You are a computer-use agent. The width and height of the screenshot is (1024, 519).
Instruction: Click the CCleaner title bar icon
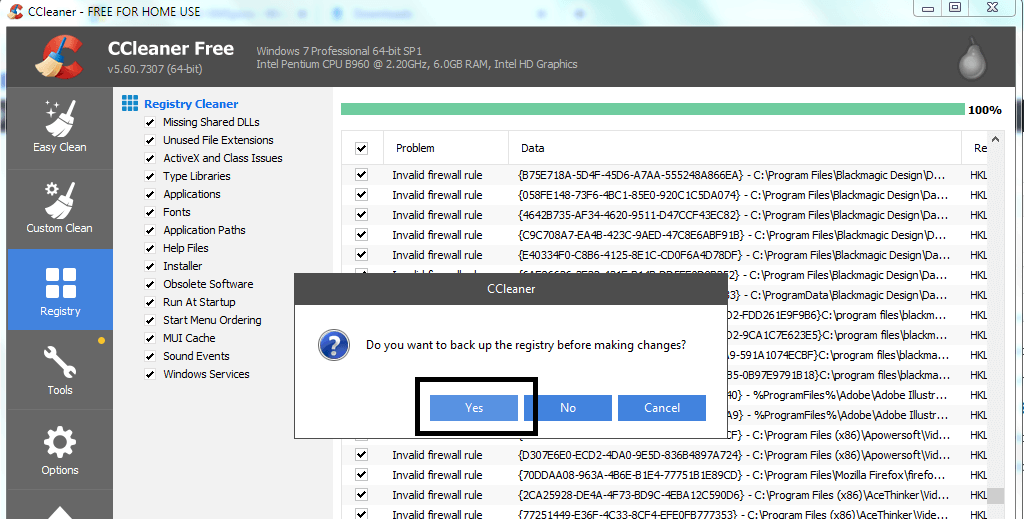click(15, 11)
